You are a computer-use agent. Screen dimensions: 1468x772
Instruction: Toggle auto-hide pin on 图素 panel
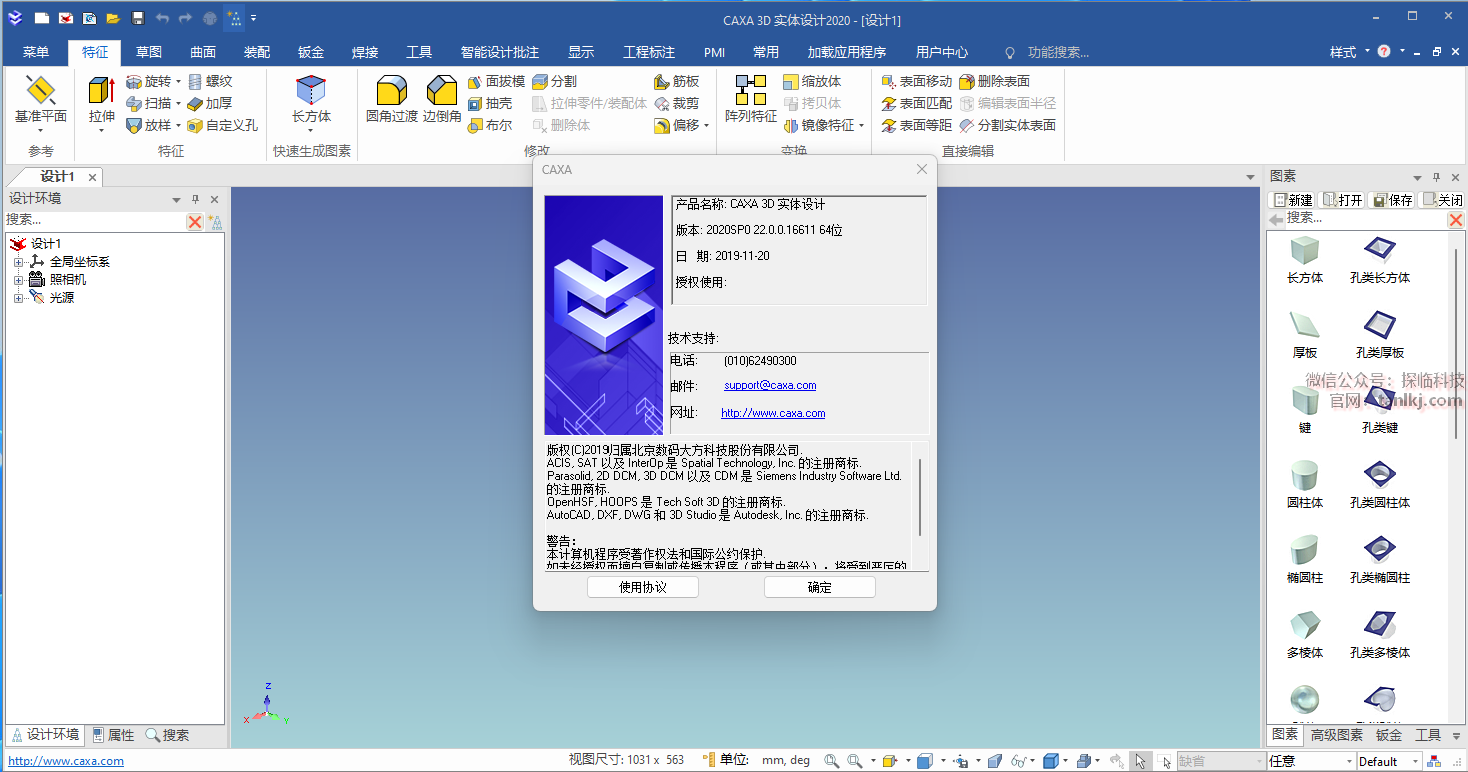[x=1436, y=176]
